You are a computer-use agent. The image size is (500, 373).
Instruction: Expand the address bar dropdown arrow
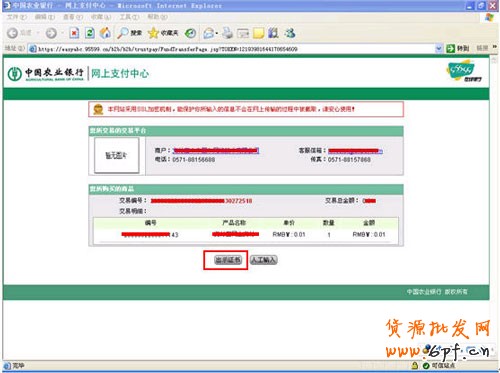tap(439, 49)
